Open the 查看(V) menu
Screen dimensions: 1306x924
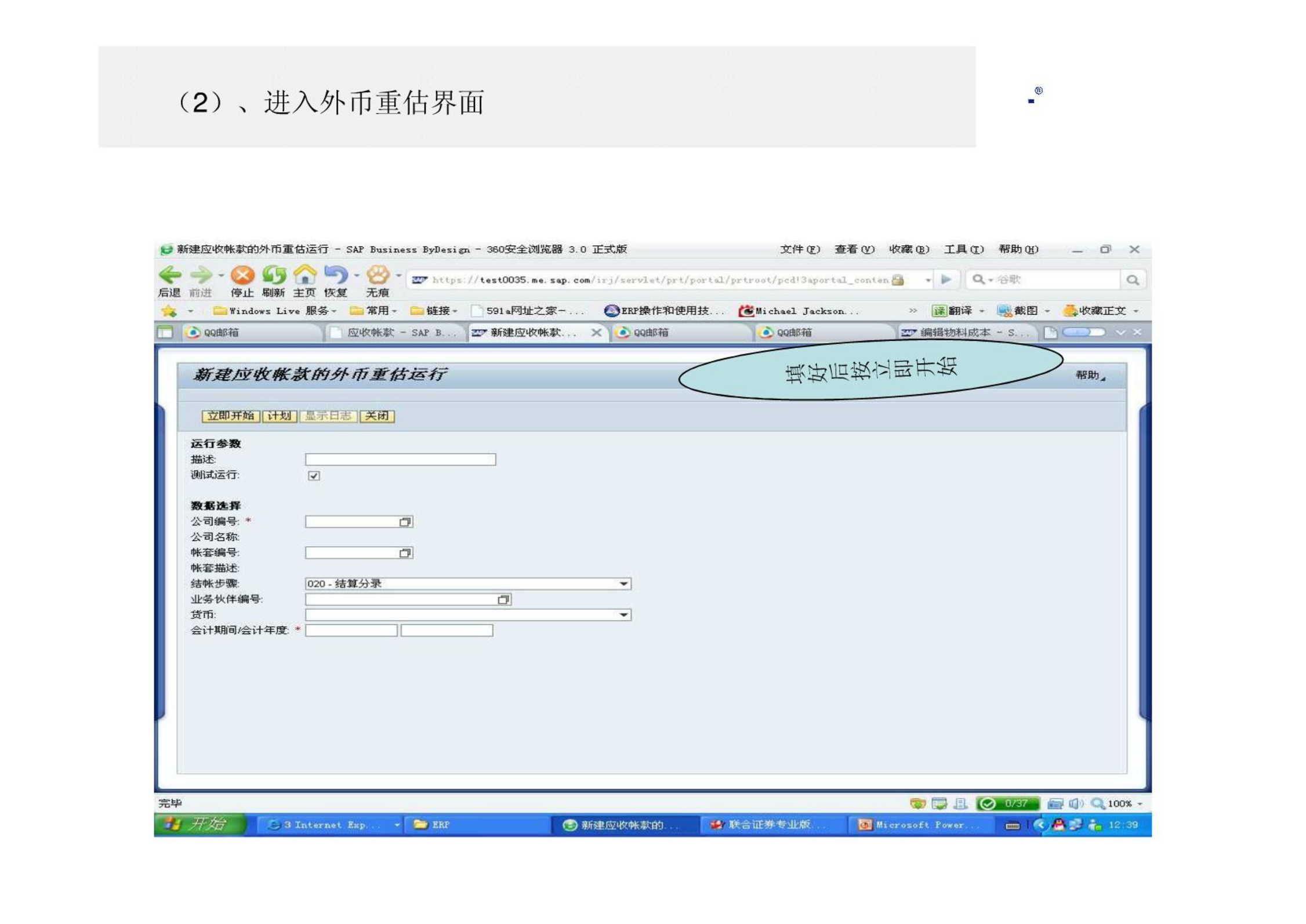pyautogui.click(x=854, y=249)
